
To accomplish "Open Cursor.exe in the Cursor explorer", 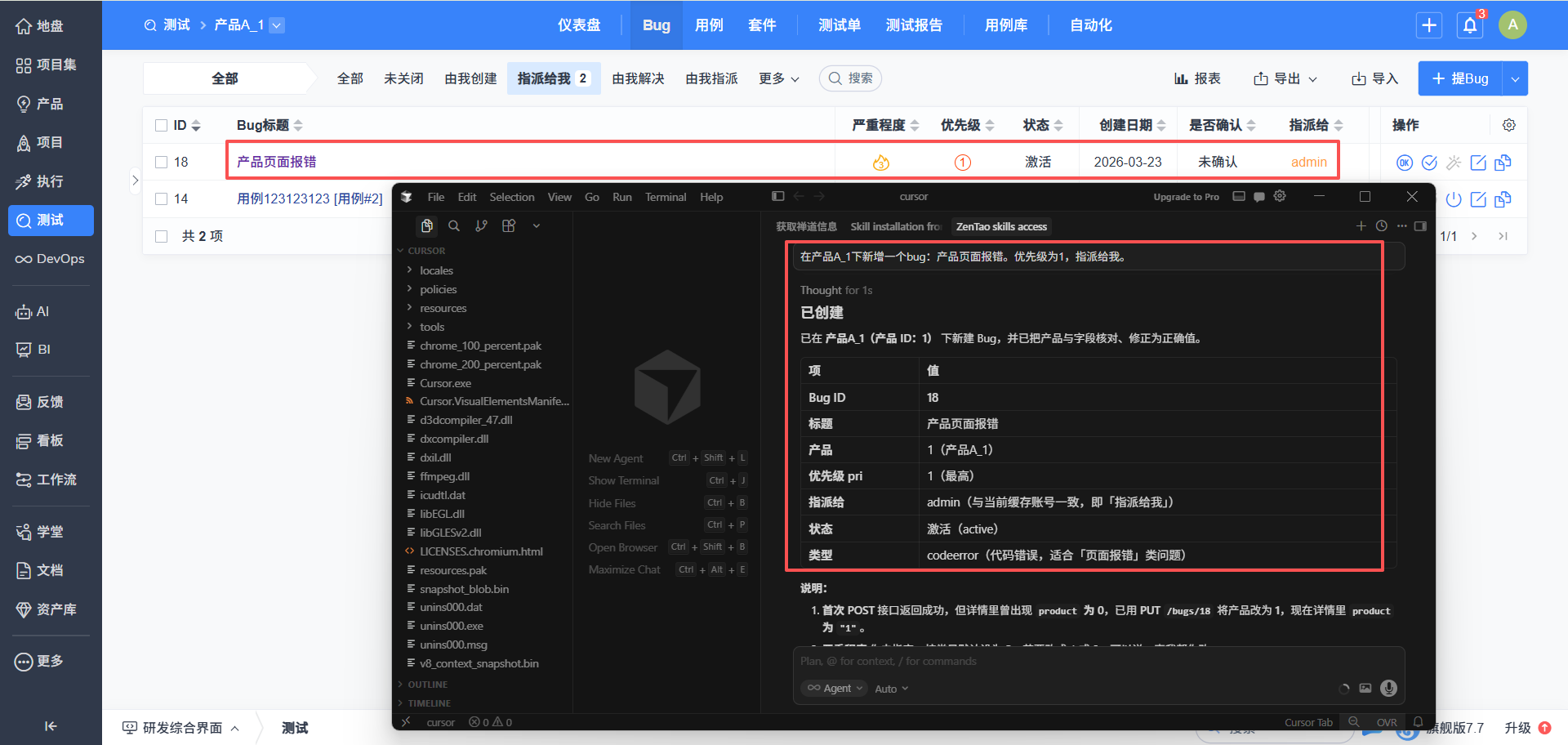I will pyautogui.click(x=445, y=383).
